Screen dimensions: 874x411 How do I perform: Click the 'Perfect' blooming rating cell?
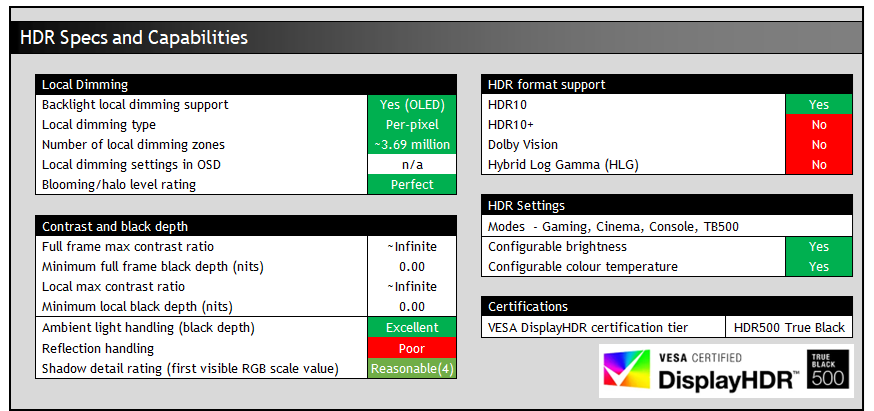[412, 184]
